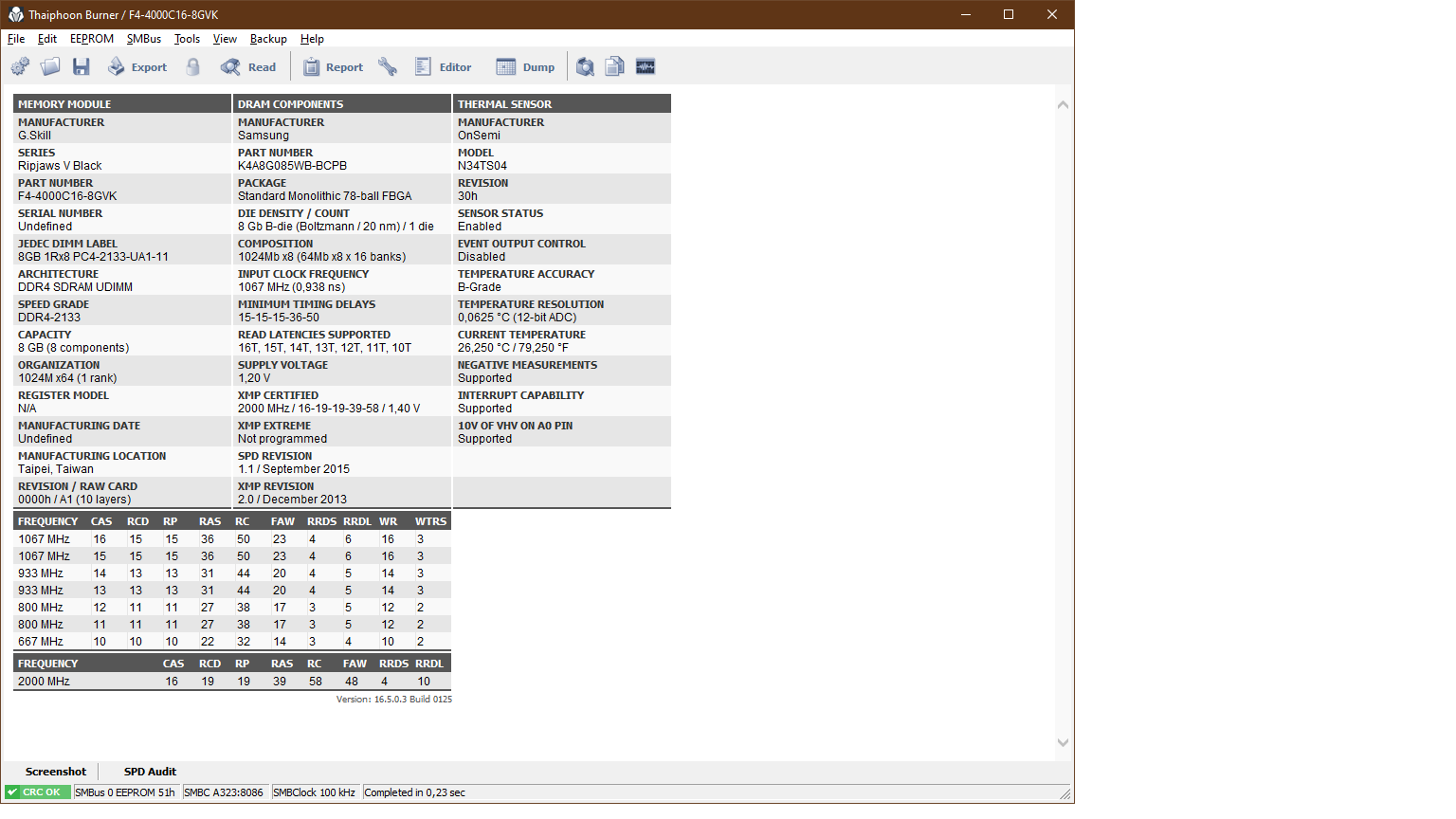This screenshot has width=1456, height=819.
Task: Click the SMBC A323:8086 status entry
Action: pos(224,792)
